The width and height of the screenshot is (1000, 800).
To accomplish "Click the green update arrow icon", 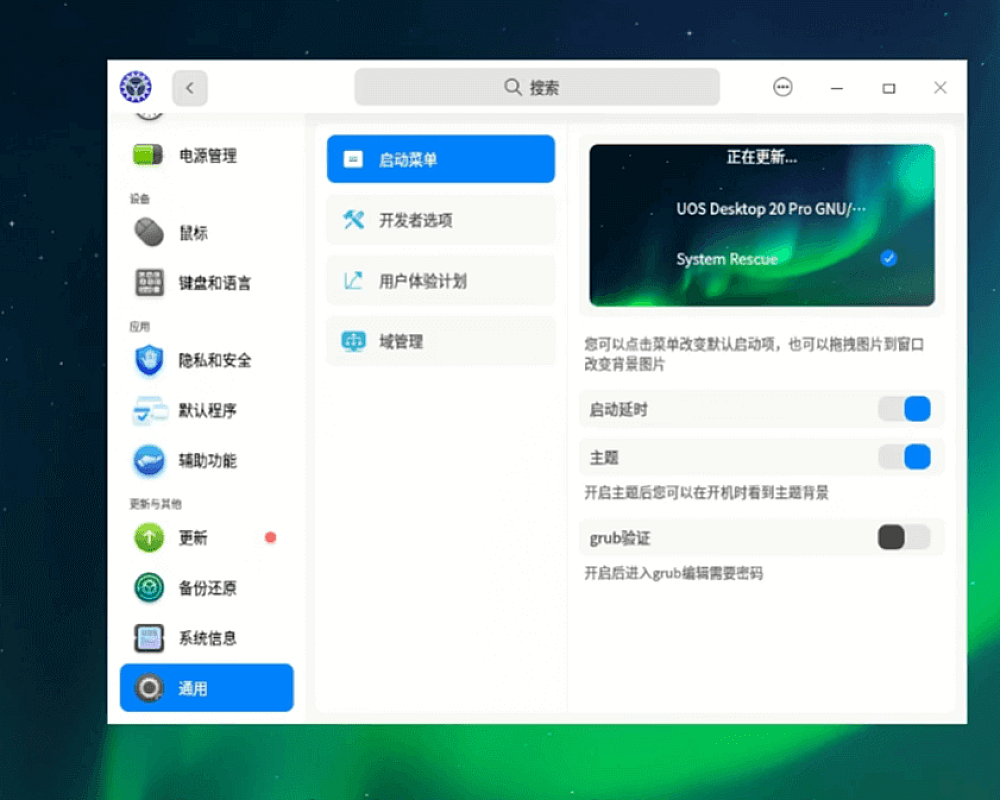I will coord(149,538).
